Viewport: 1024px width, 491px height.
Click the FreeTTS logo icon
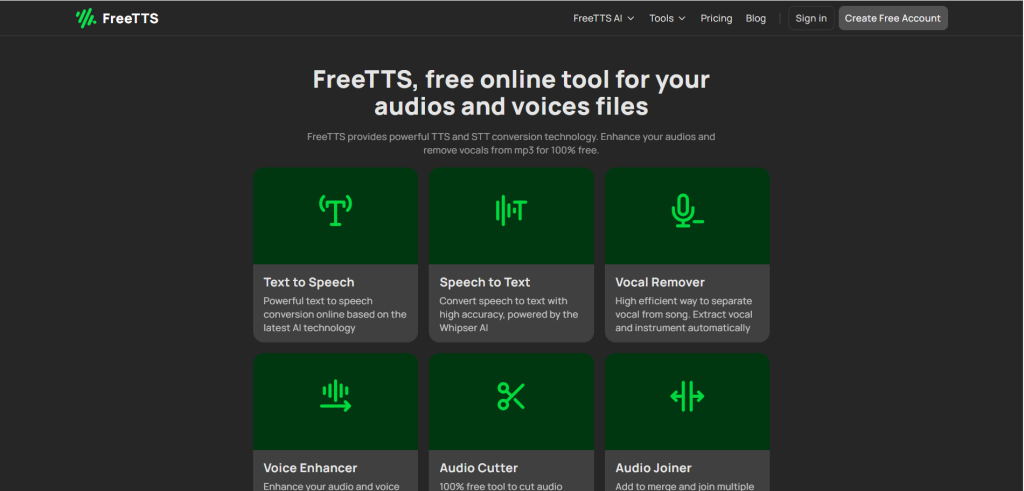(x=86, y=18)
